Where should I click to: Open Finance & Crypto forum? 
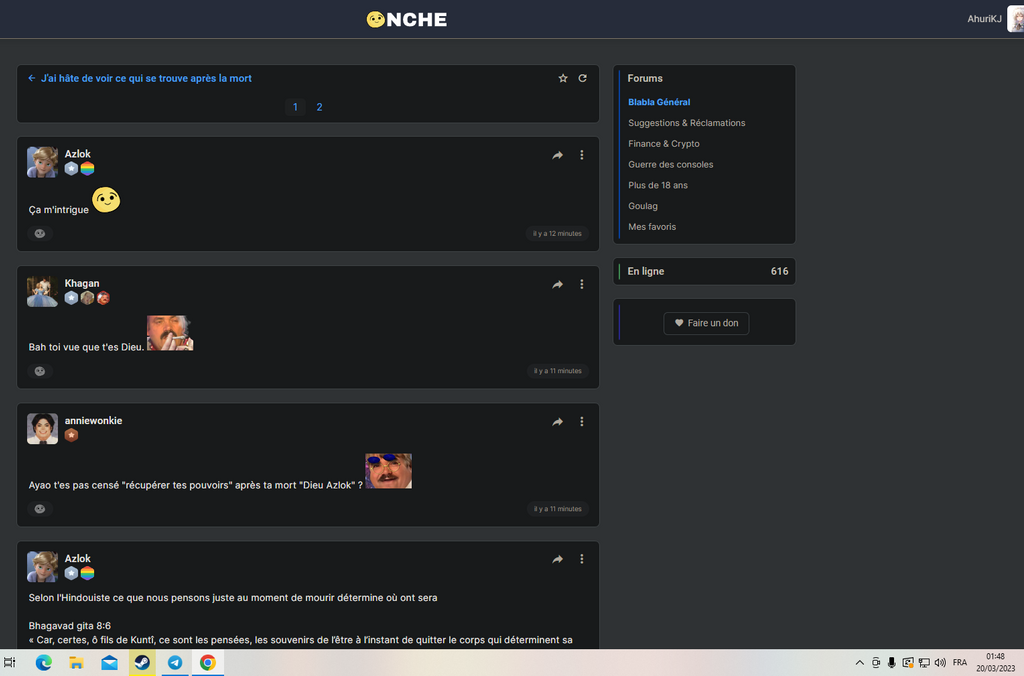[x=663, y=144]
